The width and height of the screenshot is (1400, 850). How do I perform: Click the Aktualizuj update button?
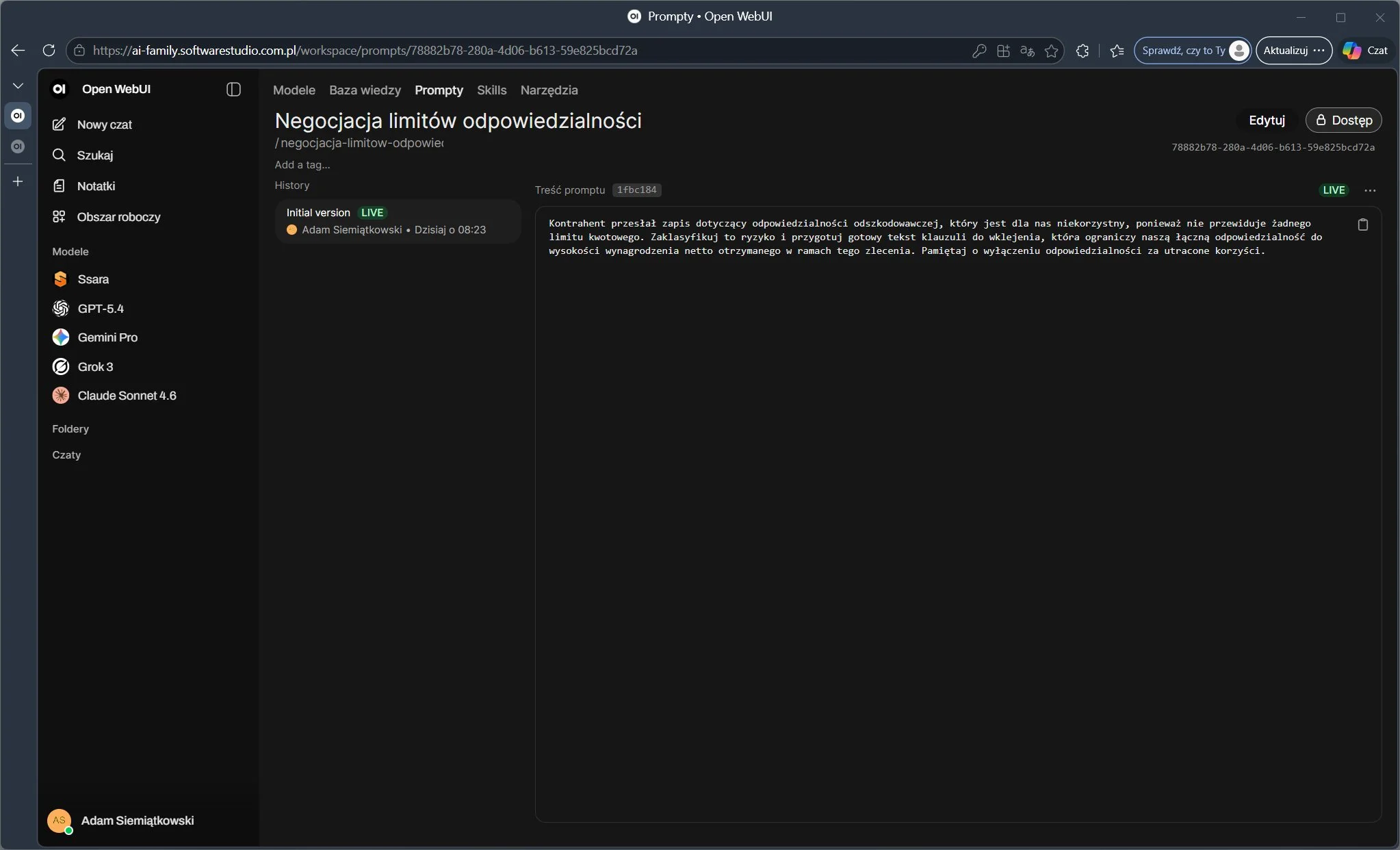[x=1294, y=51]
